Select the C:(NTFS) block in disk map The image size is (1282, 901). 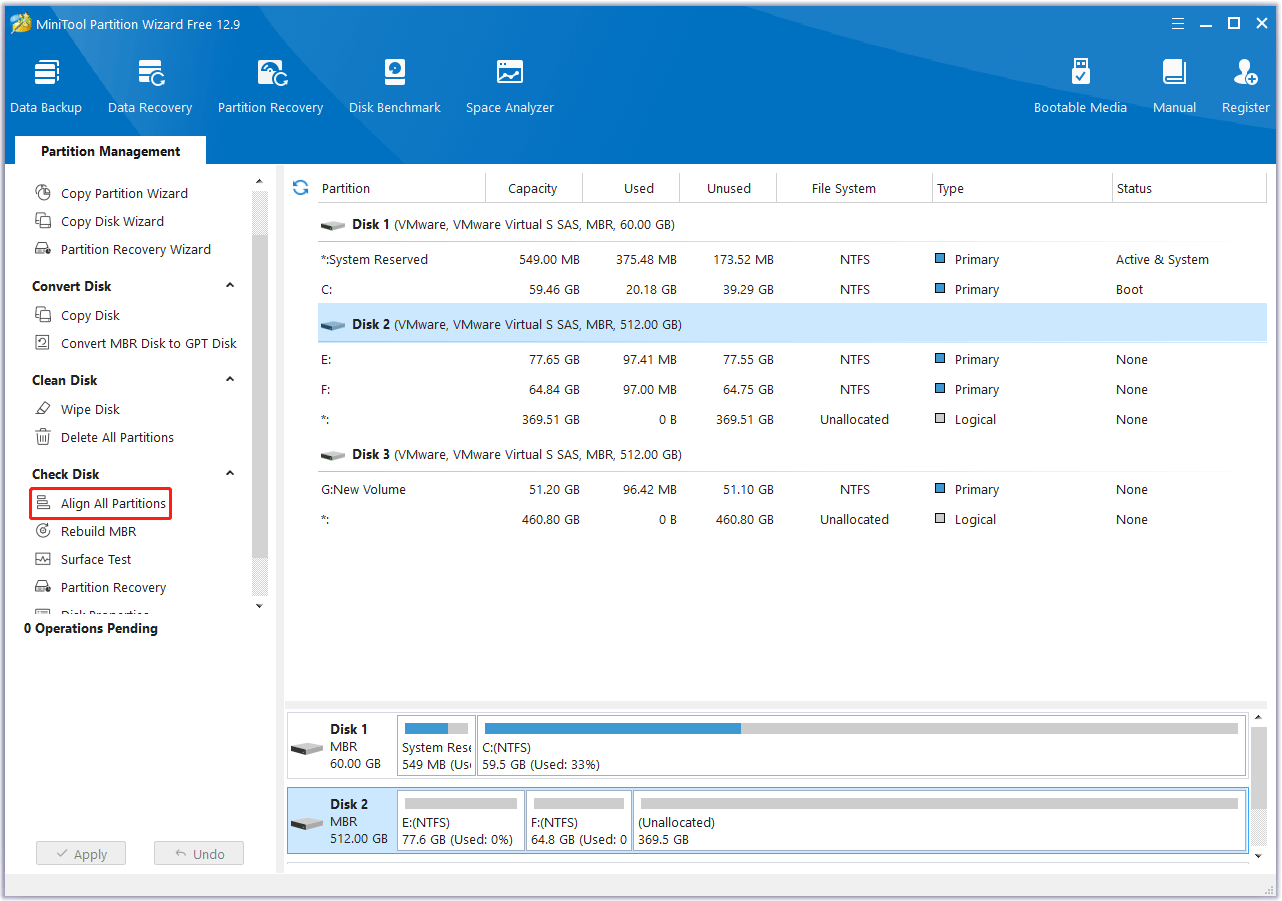[861, 746]
